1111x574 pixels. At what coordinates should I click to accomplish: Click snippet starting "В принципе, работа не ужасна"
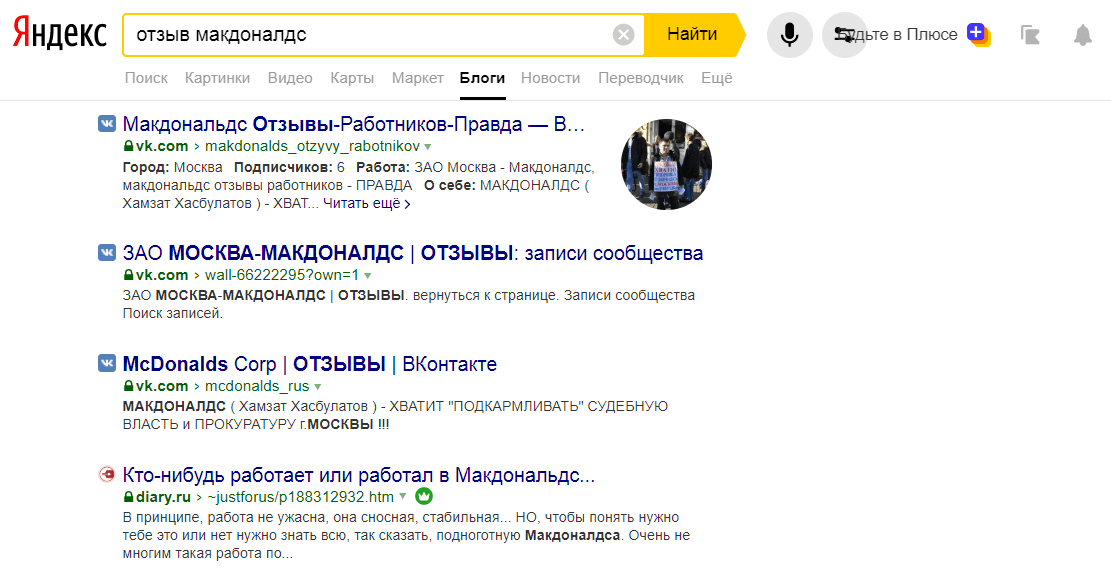coord(406,535)
